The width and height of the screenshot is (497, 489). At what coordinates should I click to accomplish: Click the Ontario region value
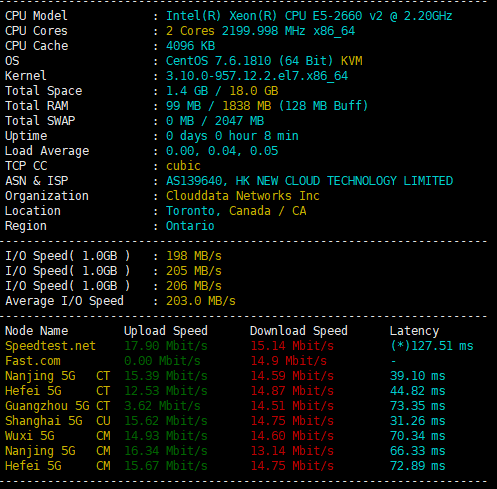[190, 226]
